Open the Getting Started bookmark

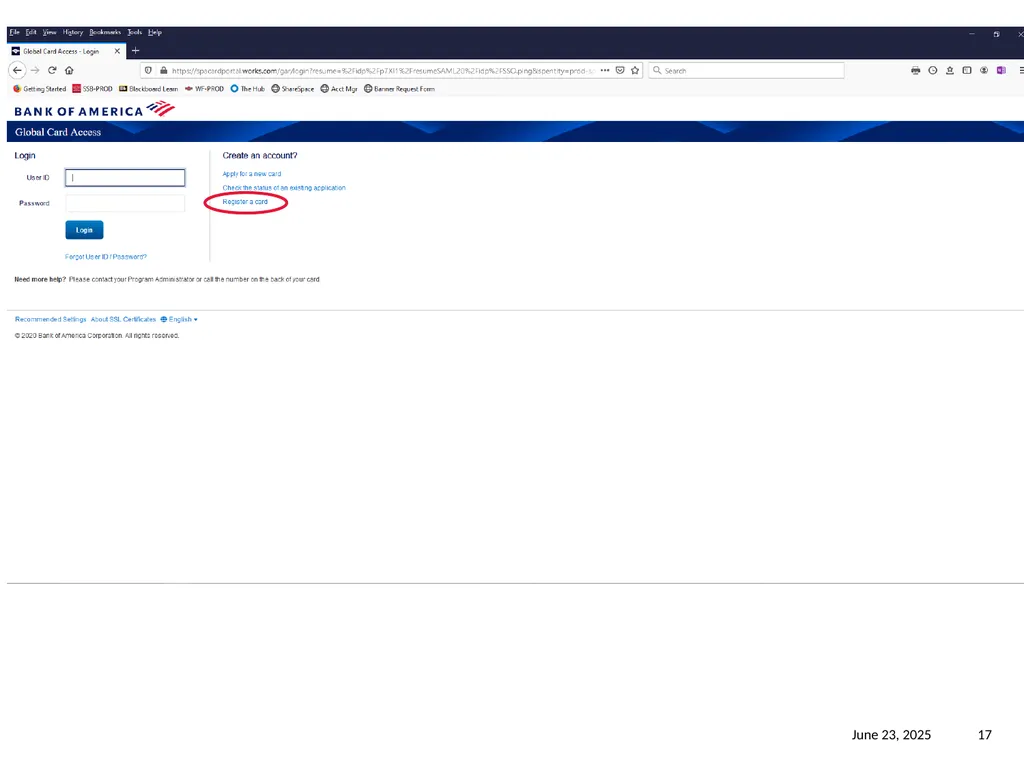[x=39, y=89]
